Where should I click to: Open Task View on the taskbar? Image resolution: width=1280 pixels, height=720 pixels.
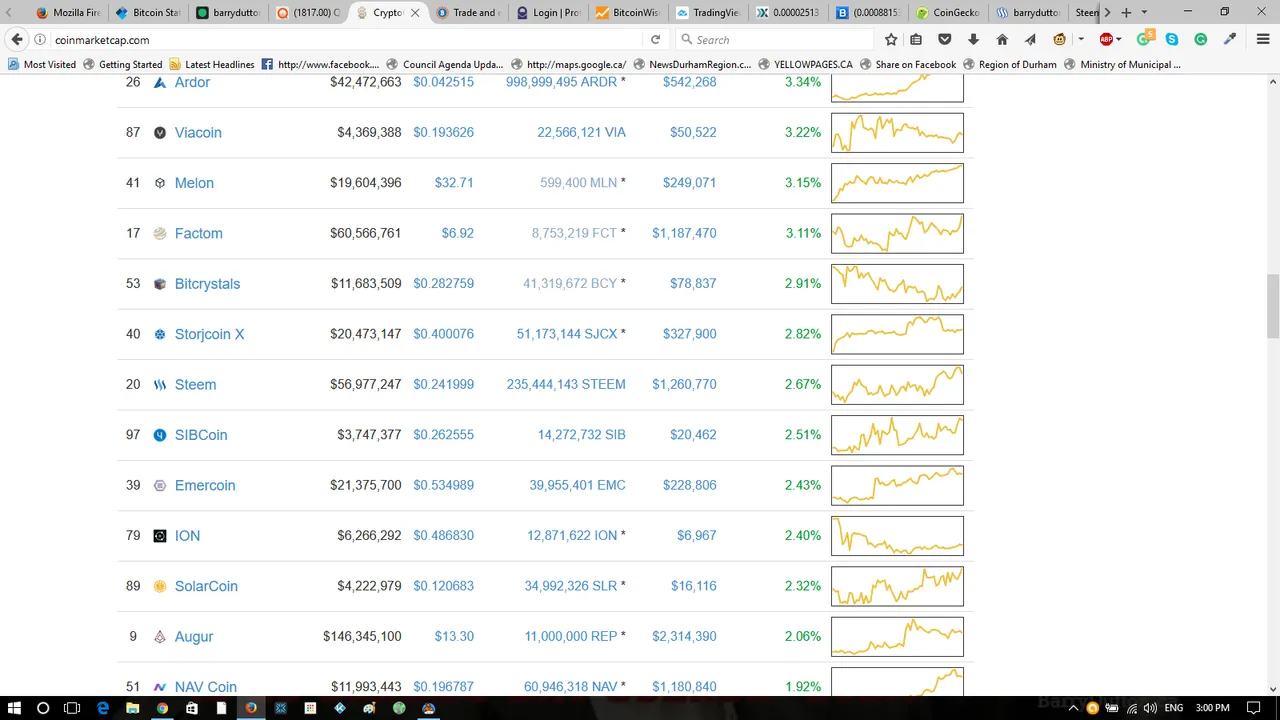pyautogui.click(x=72, y=708)
